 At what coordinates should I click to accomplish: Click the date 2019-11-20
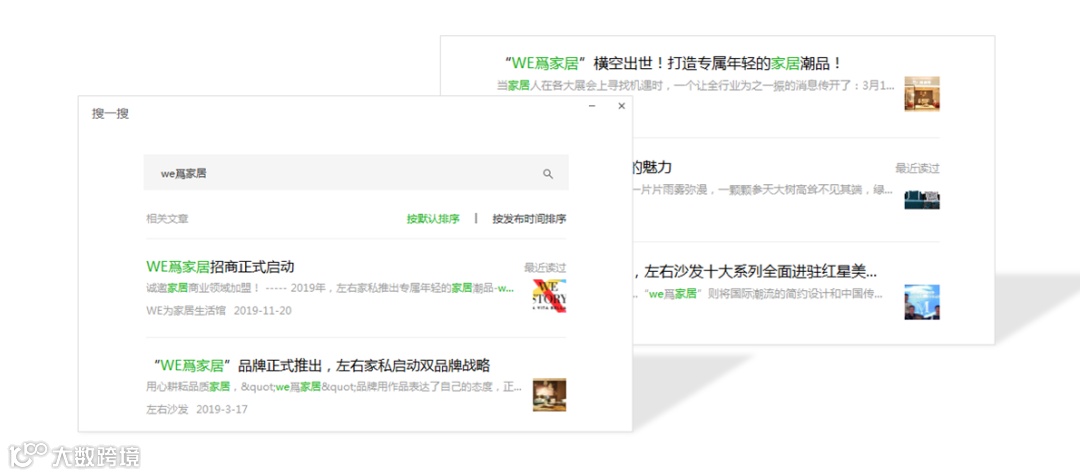[x=262, y=311]
